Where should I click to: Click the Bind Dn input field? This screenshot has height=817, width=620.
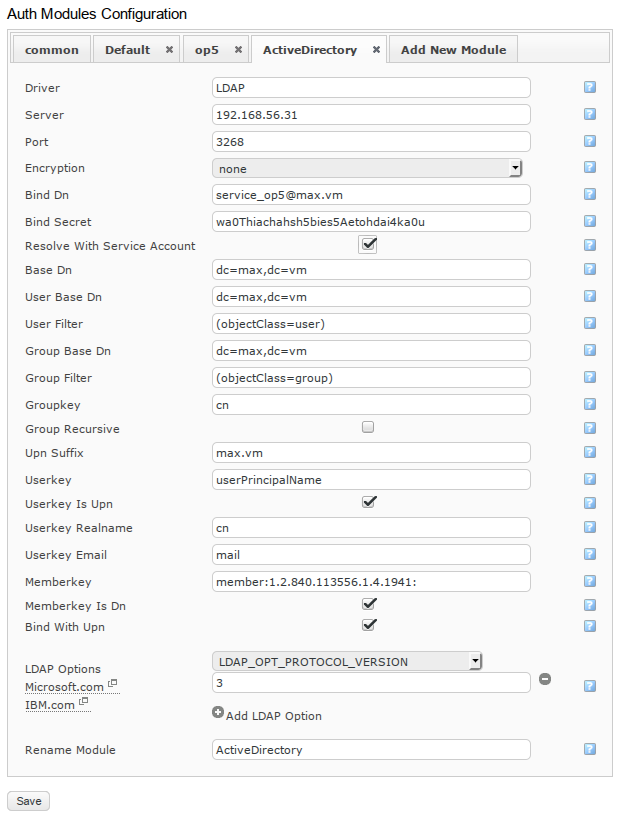(x=371, y=195)
